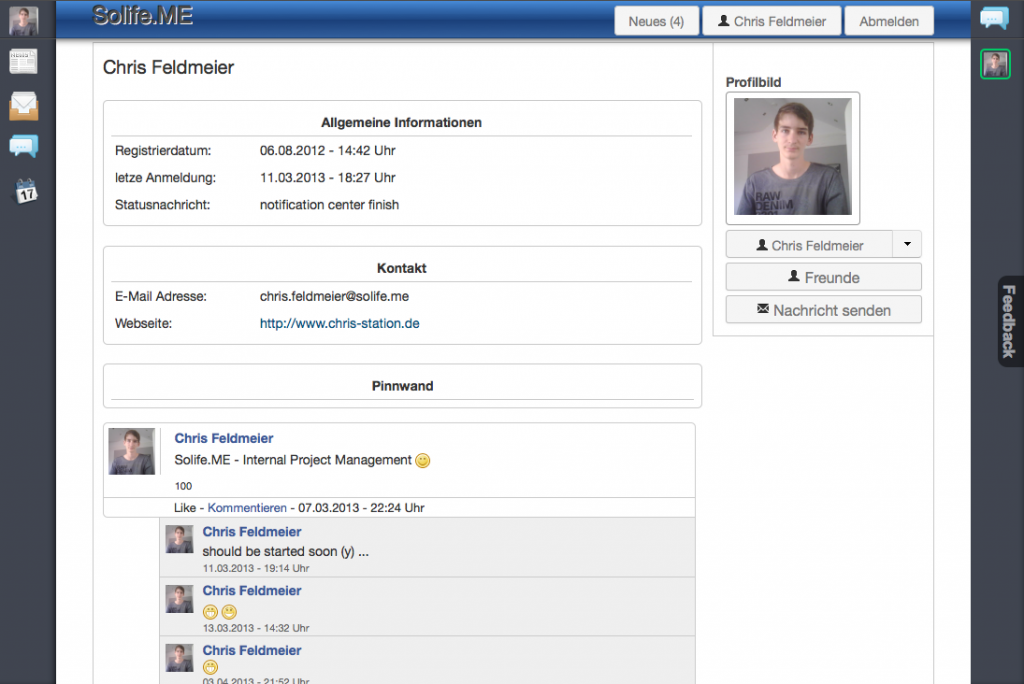Click Kommentieren under the post
The image size is (1024, 684).
pyautogui.click(x=247, y=508)
